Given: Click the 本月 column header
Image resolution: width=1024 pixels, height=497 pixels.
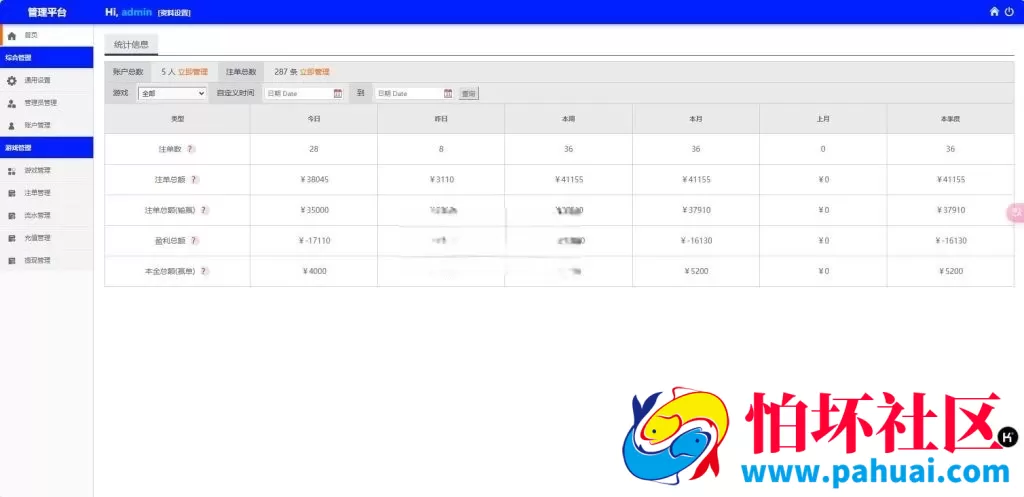Looking at the screenshot, I should click(696, 119).
